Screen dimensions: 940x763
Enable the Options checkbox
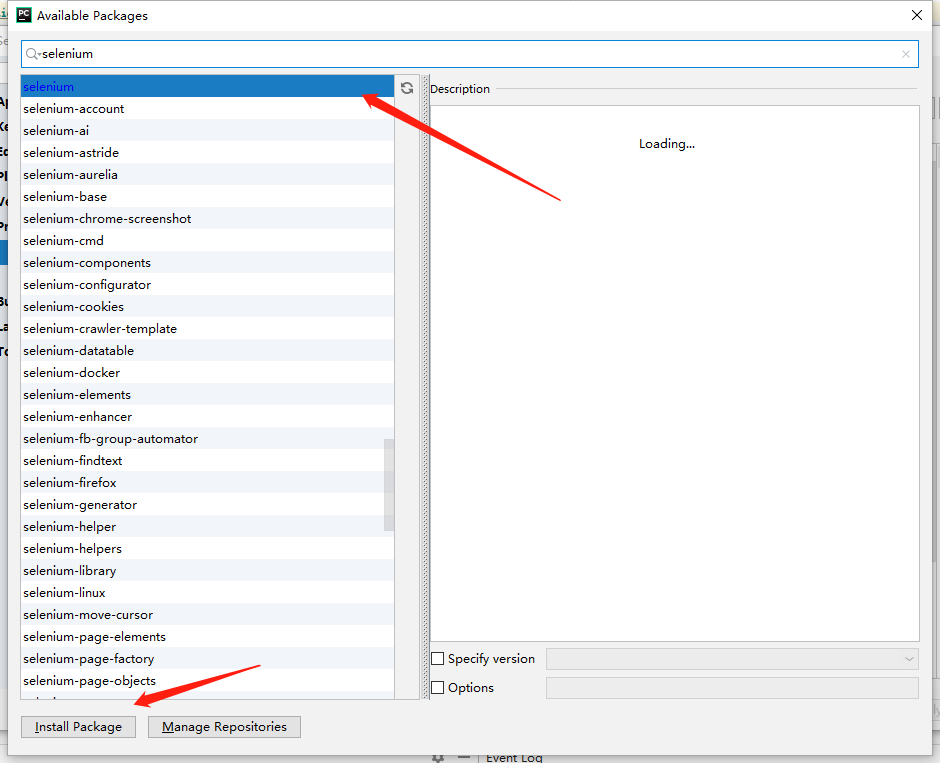point(438,687)
